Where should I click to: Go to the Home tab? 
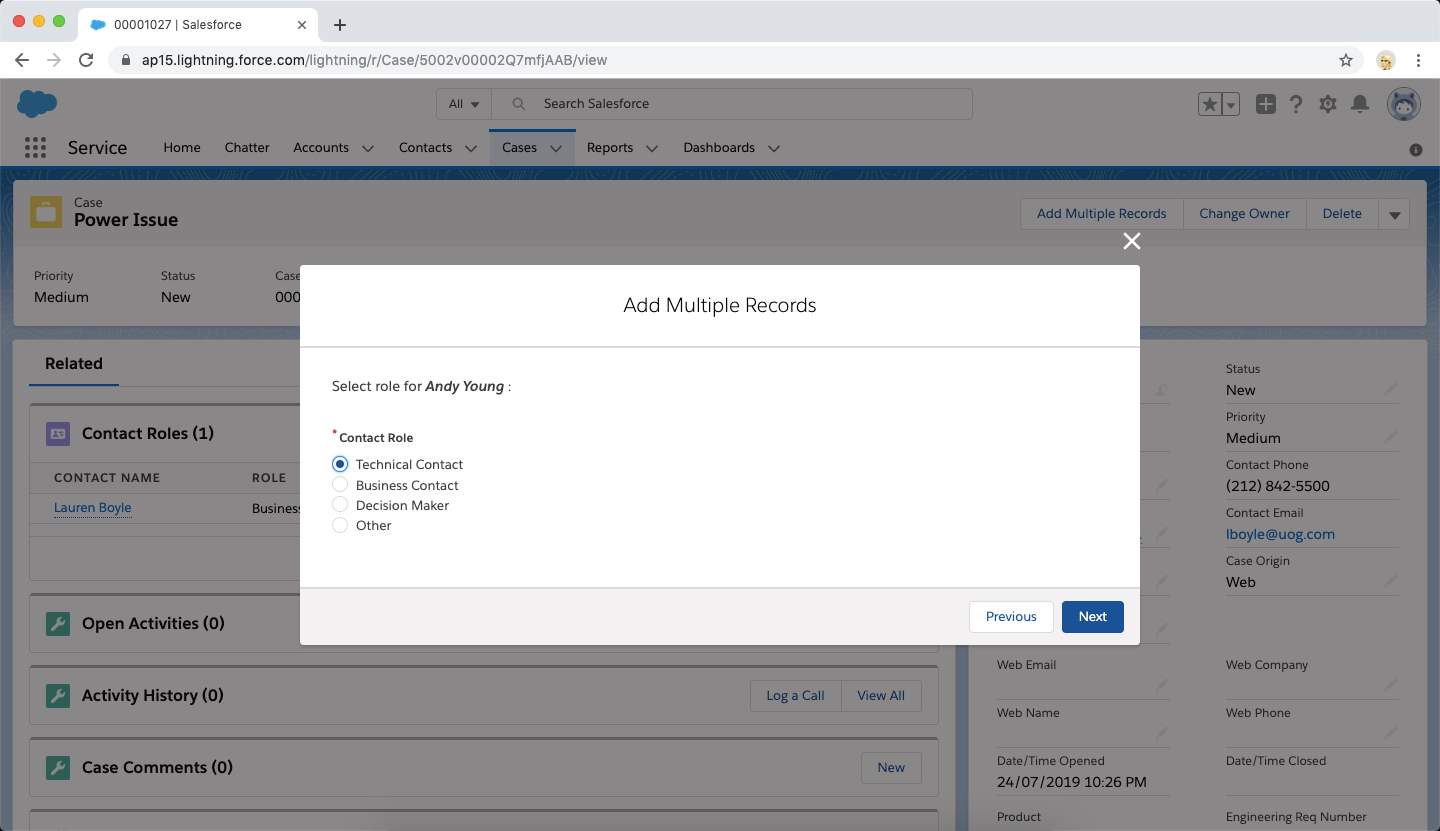pyautogui.click(x=182, y=148)
